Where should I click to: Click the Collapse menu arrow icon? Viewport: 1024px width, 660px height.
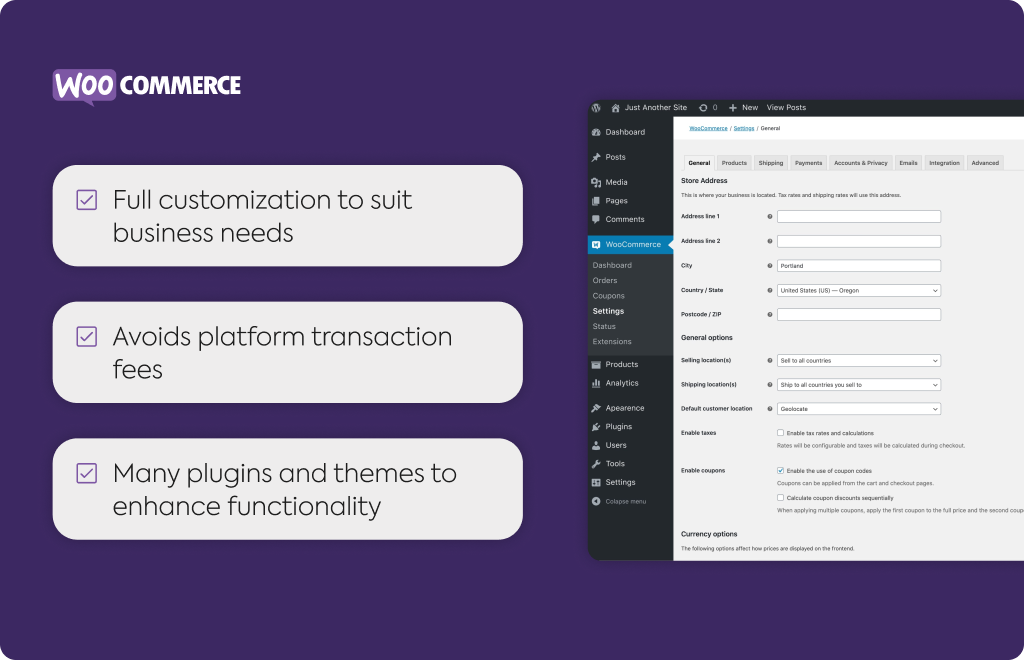click(x=596, y=501)
